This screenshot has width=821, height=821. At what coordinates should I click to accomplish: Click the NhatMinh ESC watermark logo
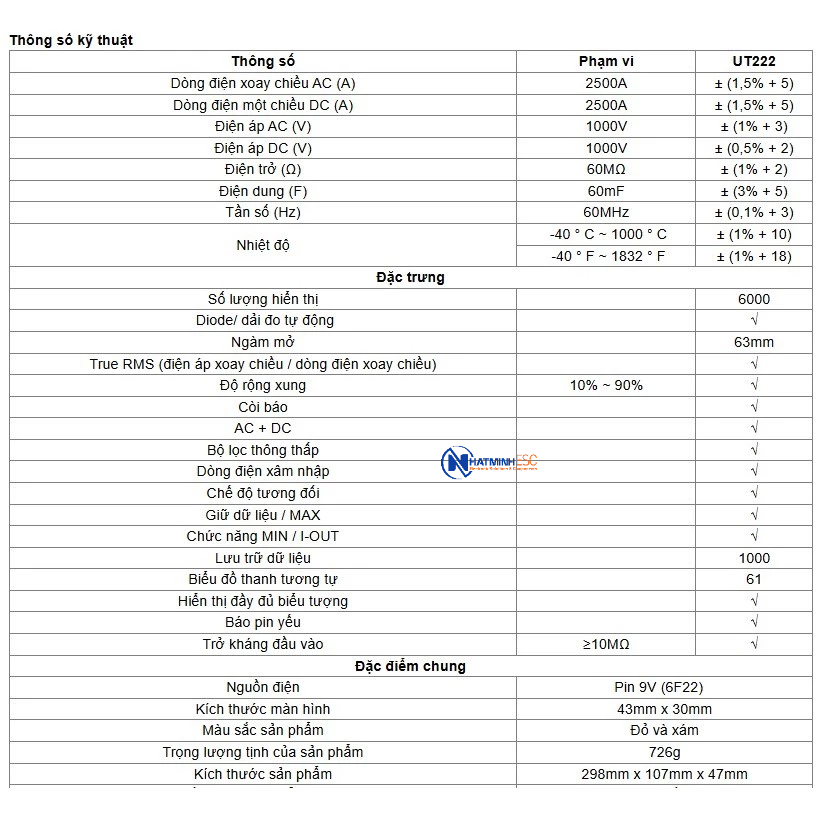489,462
